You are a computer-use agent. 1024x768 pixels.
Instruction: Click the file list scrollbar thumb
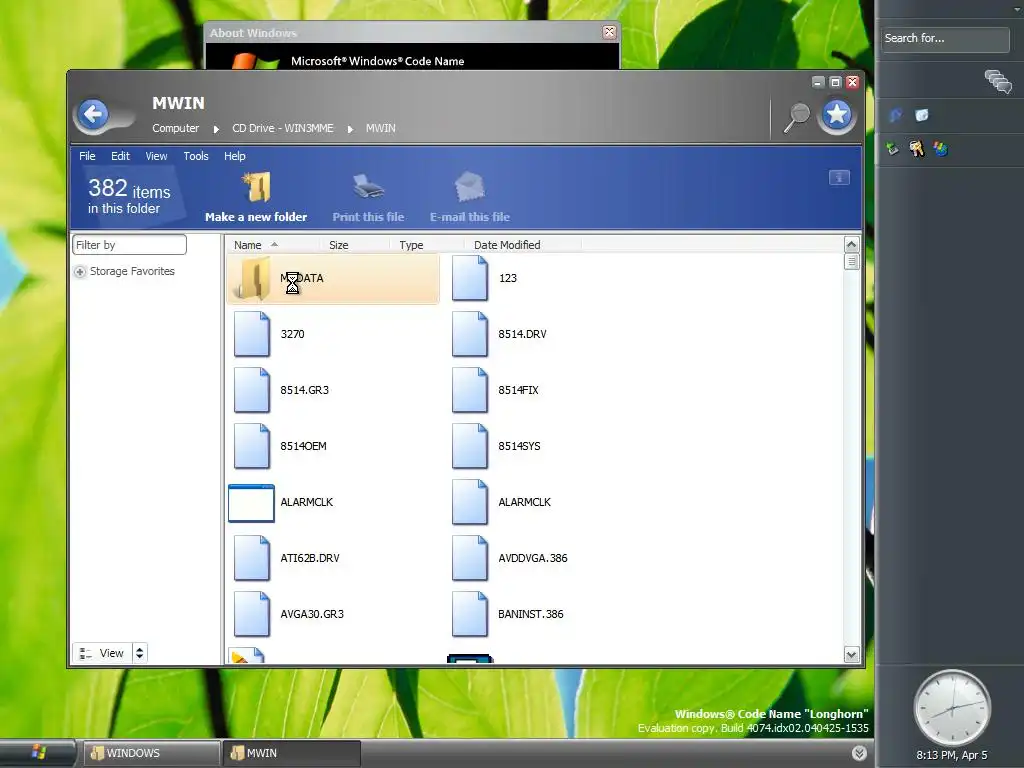pyautogui.click(x=852, y=261)
